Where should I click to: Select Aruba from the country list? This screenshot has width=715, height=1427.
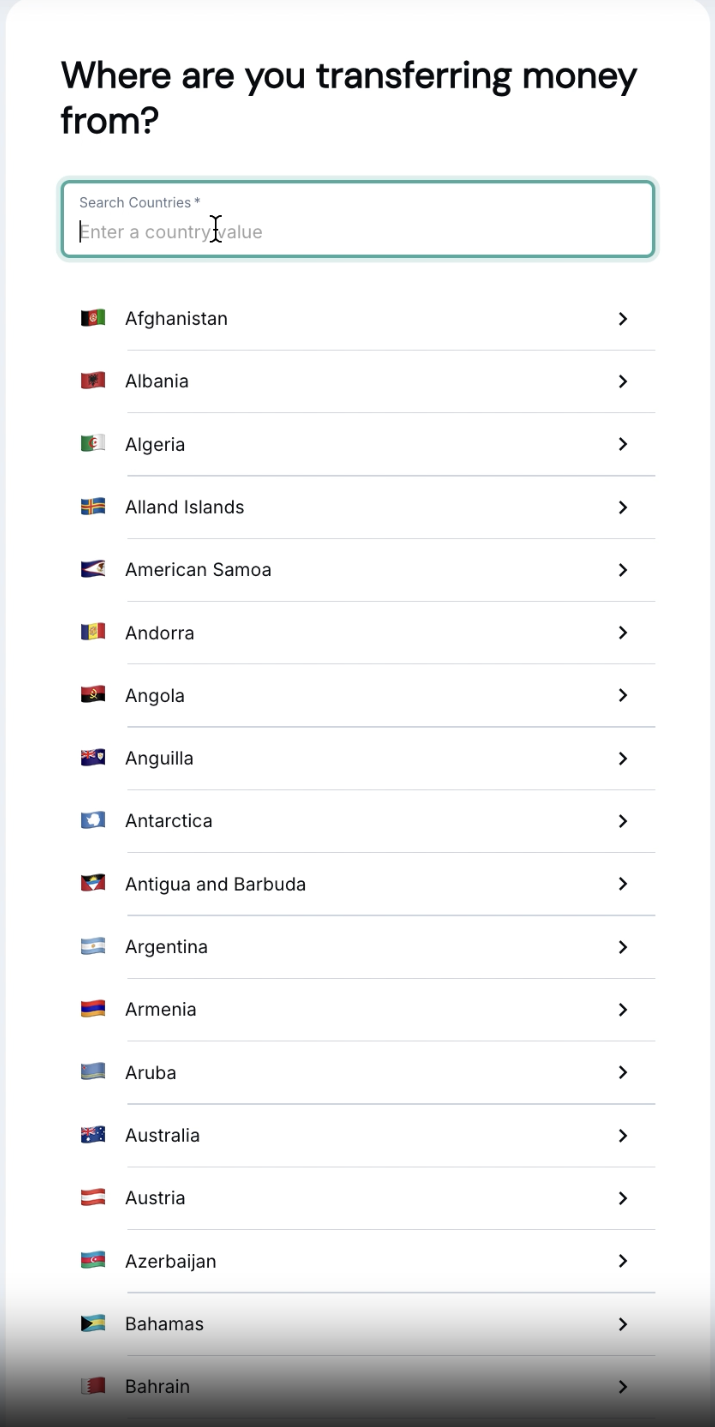[x=150, y=1072]
